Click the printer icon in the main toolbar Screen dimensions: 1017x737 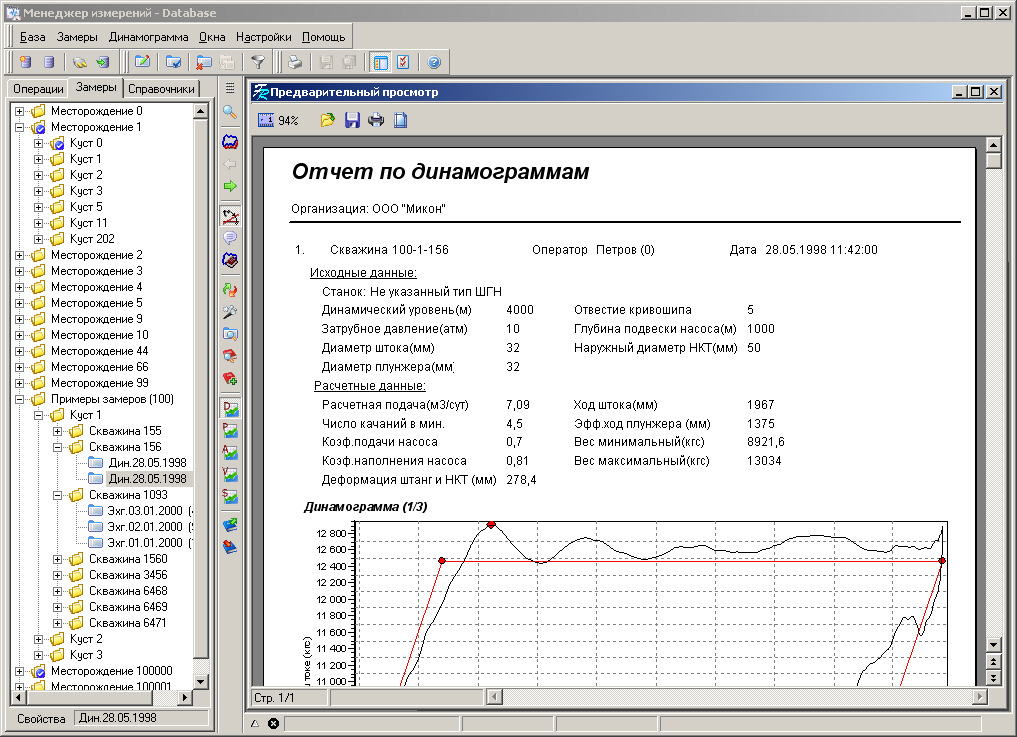tap(295, 62)
